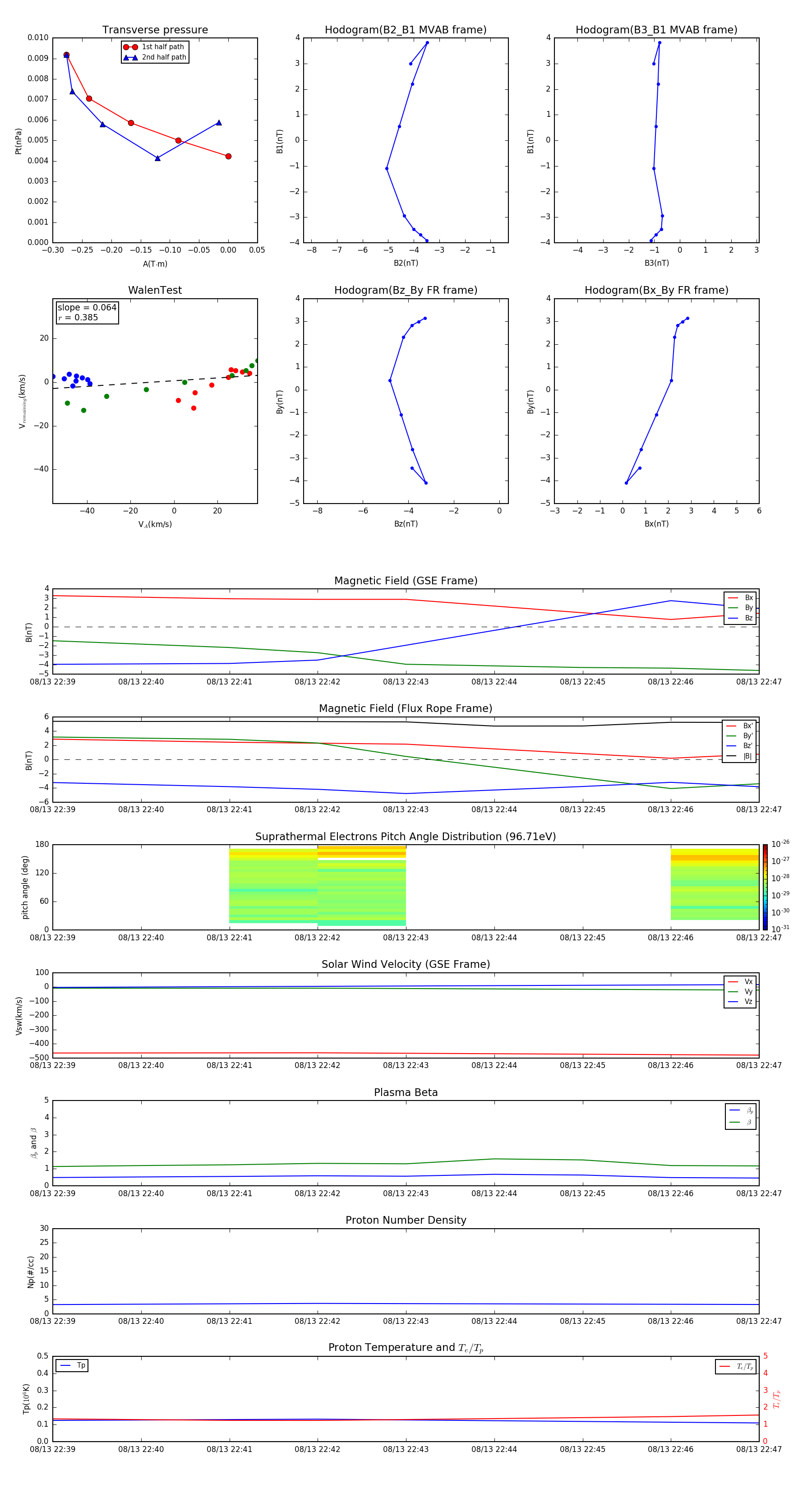Click the pitch angle color scale bar

[765, 887]
